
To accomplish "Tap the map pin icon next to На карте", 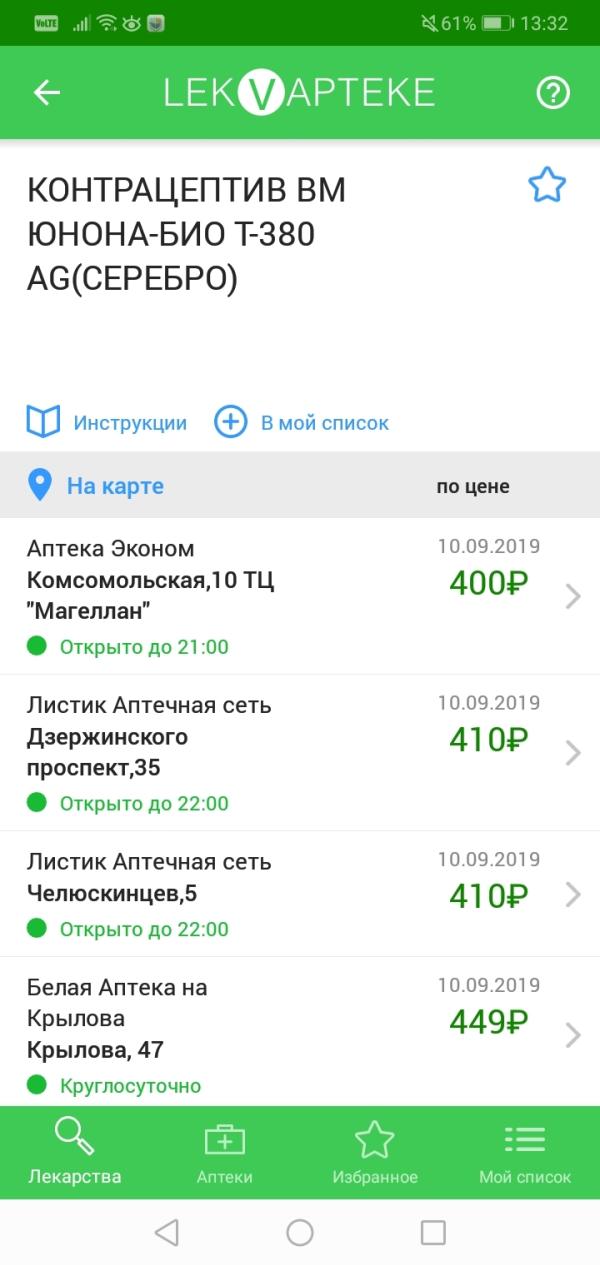I will [39, 486].
